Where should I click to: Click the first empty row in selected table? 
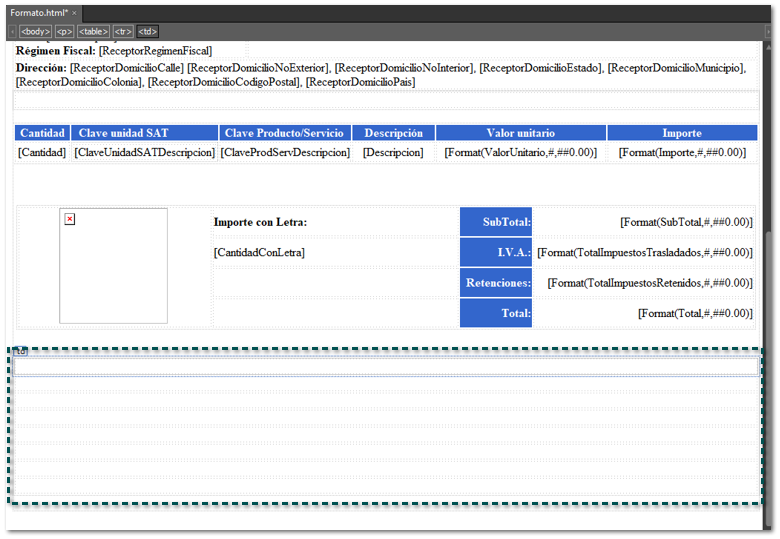(386, 366)
